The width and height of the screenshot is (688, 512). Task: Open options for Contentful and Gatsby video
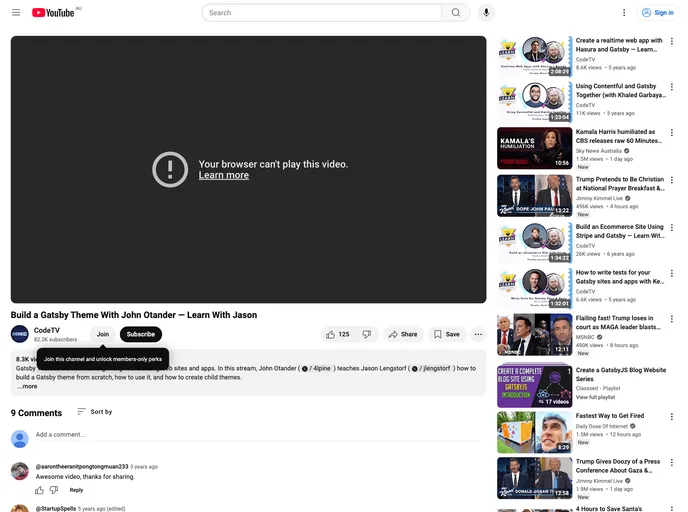click(x=672, y=87)
